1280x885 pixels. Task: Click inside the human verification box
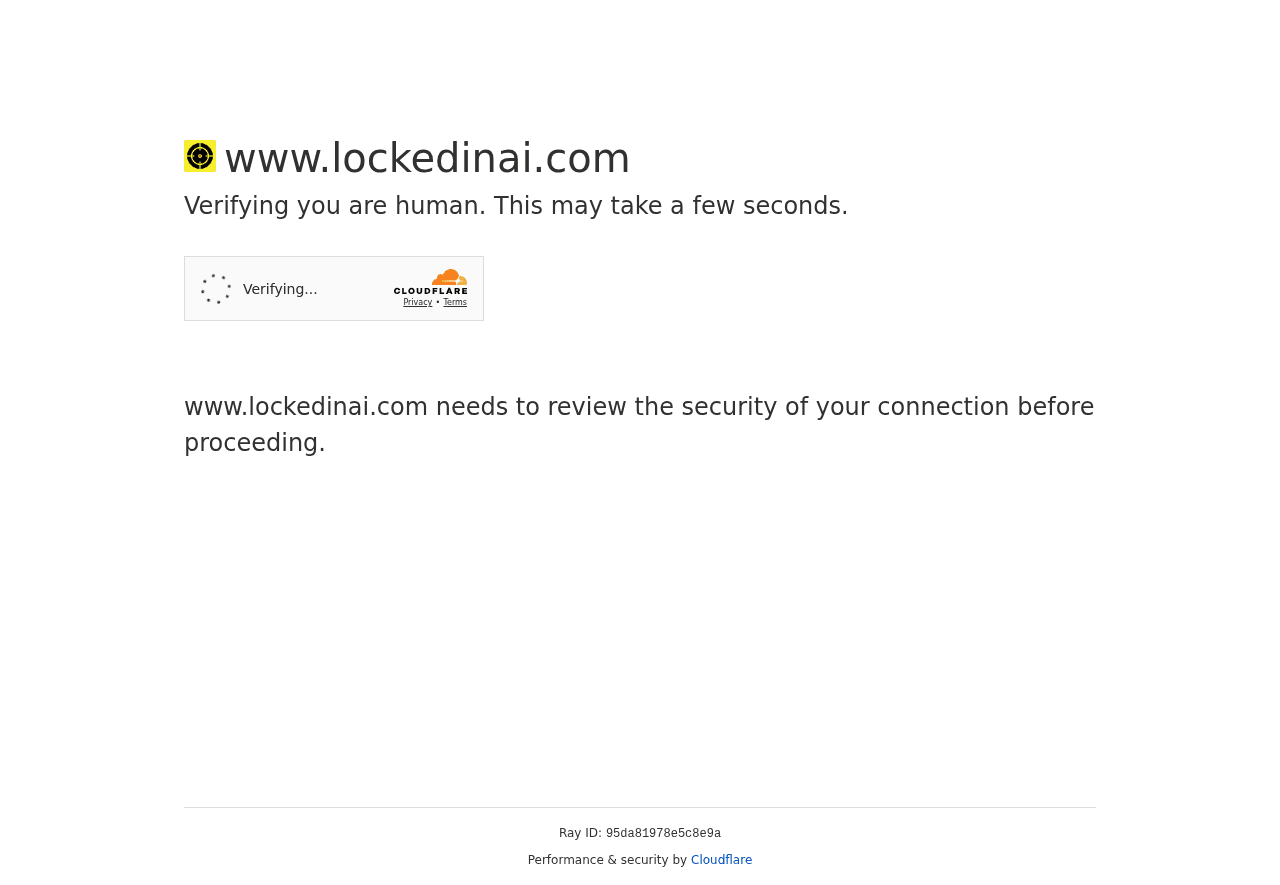(334, 288)
